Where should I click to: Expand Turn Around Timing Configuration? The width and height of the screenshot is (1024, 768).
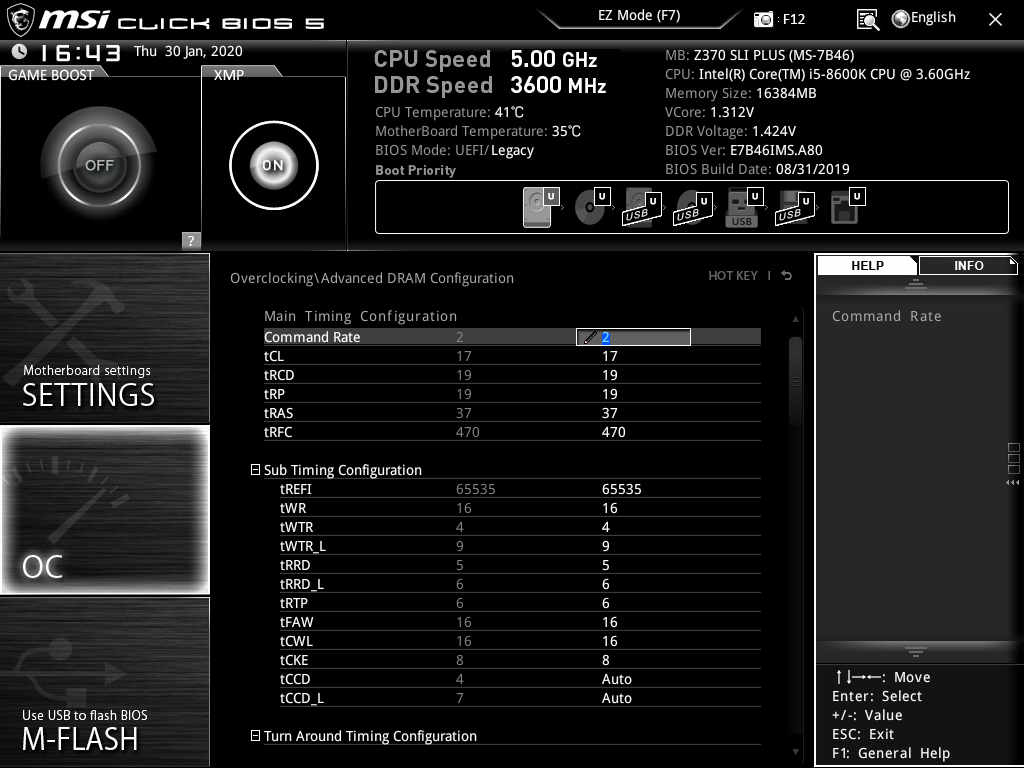pos(256,736)
